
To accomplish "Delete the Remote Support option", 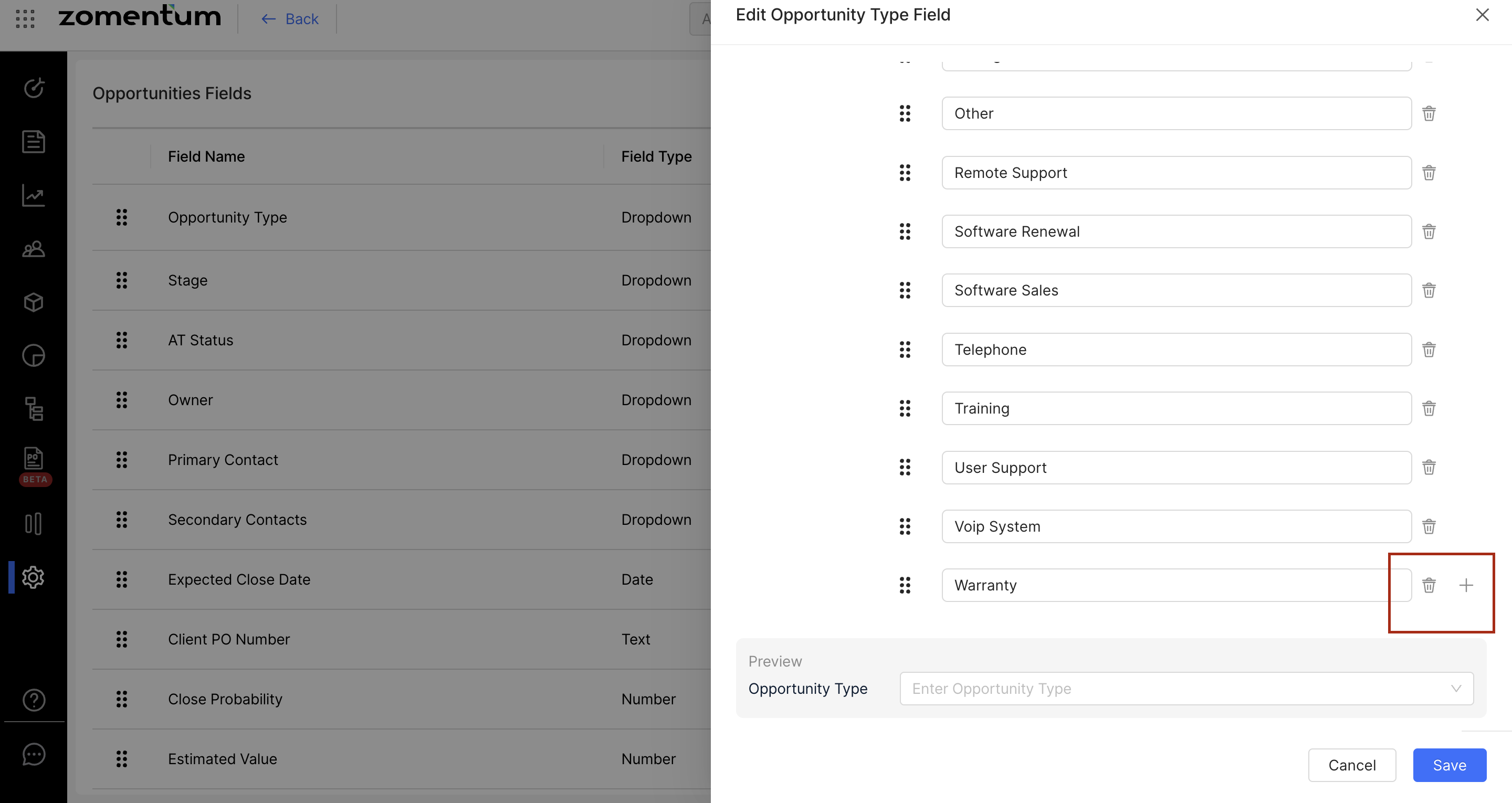I will (x=1429, y=173).
